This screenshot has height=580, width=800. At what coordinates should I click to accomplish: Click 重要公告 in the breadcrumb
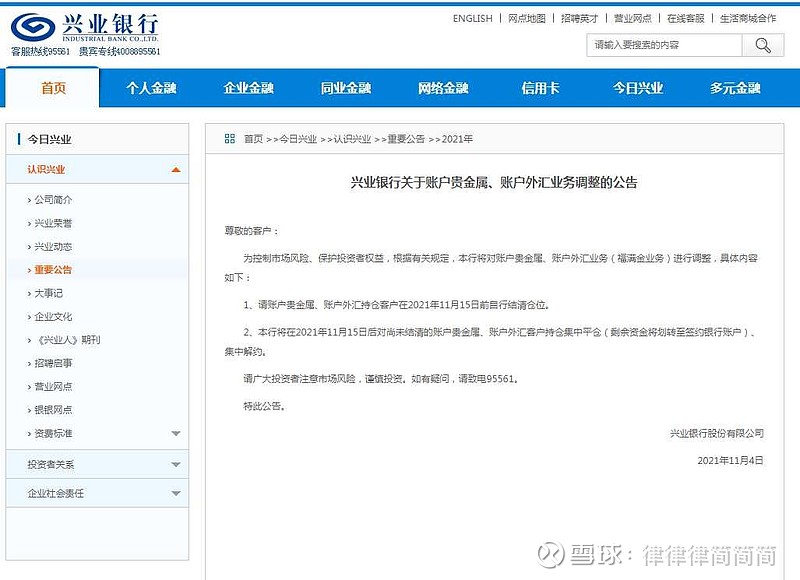(x=406, y=139)
